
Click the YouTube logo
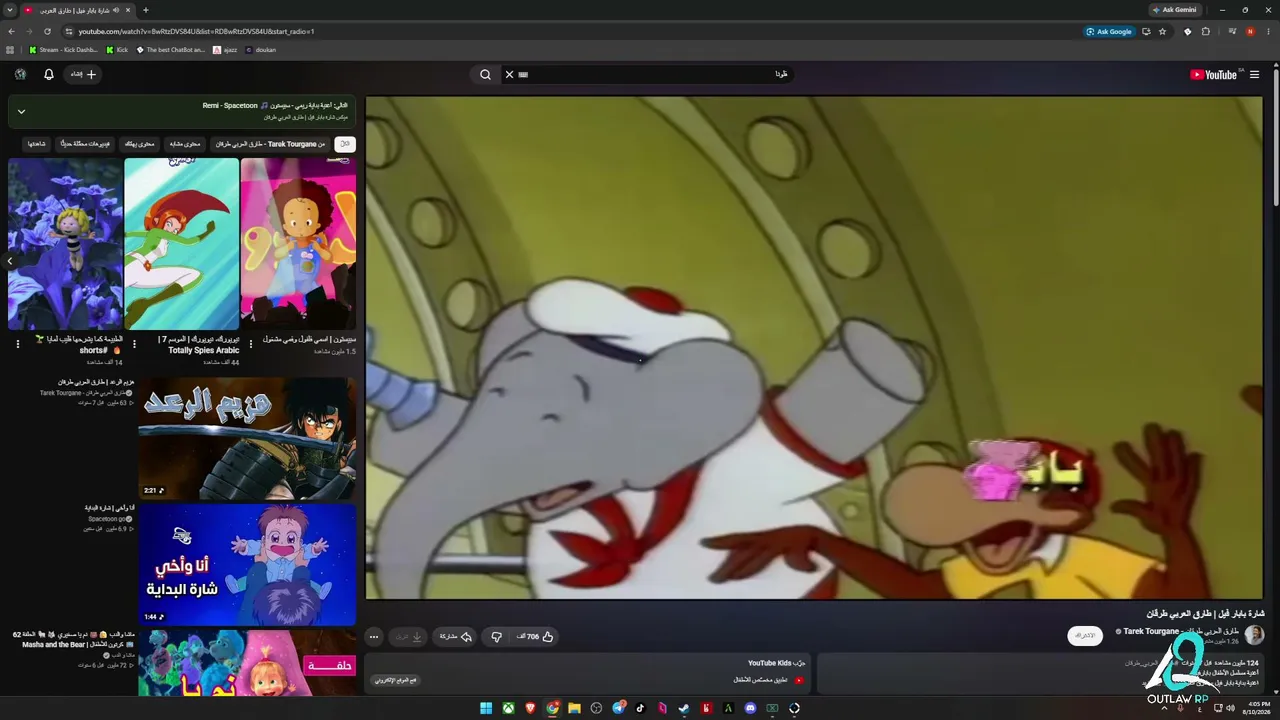(1216, 74)
